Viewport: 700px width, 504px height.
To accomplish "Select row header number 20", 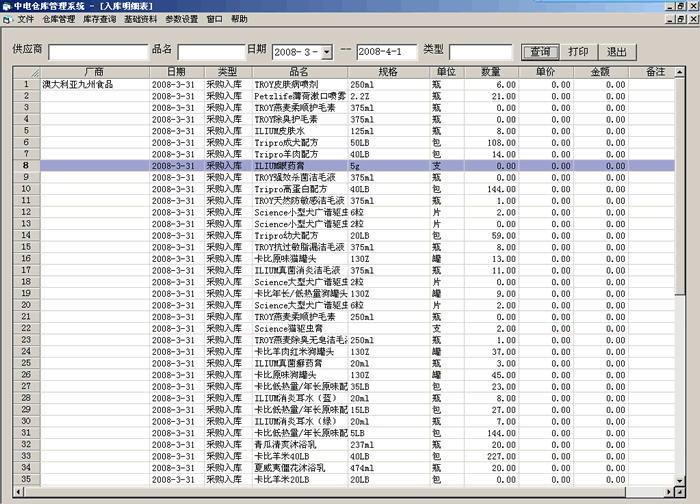I will click(26, 305).
